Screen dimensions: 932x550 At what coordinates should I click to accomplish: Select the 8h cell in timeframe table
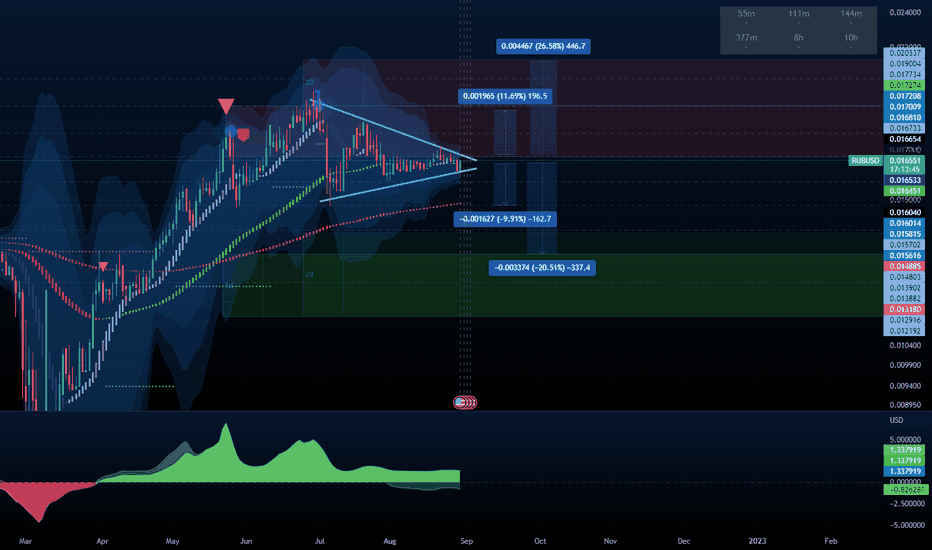click(x=798, y=37)
